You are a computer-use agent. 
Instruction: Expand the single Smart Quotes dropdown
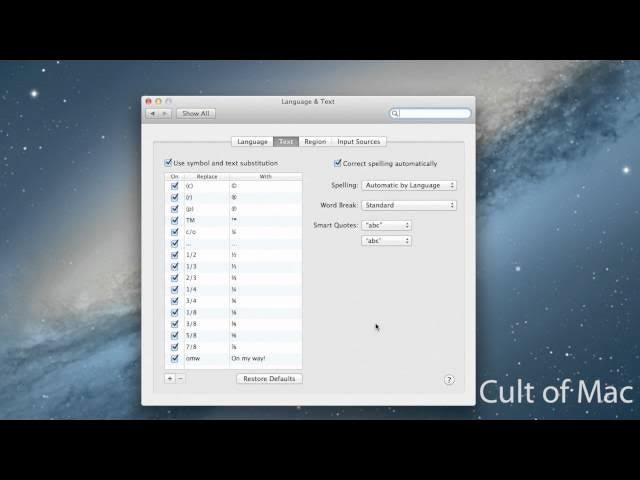tap(386, 241)
